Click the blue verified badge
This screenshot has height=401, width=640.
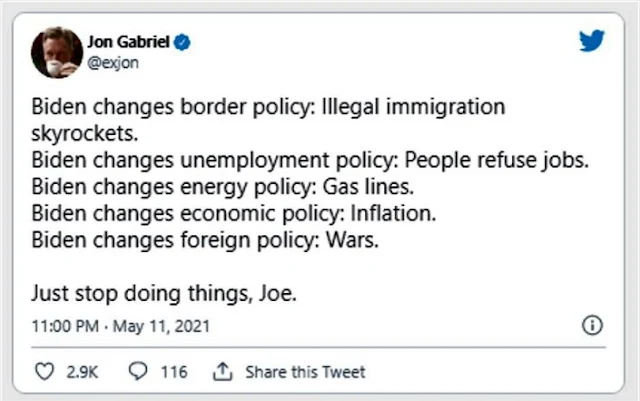point(182,42)
